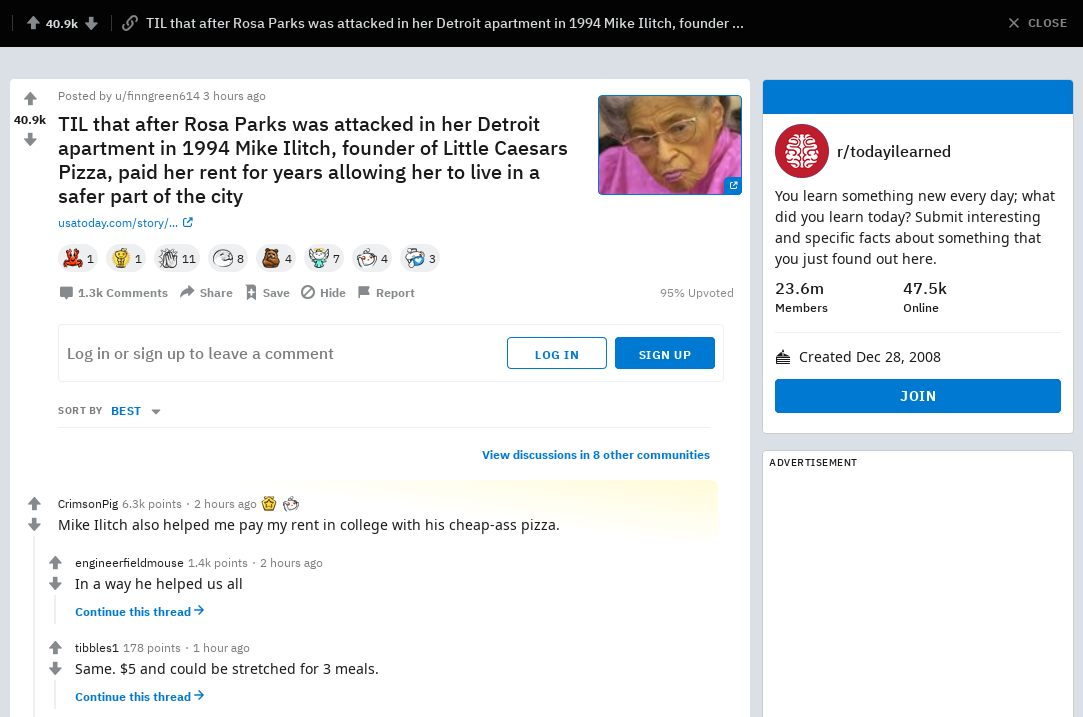Image resolution: width=1083 pixels, height=717 pixels.
Task: Click the '47.5k Online' count
Action: [x=925, y=297]
